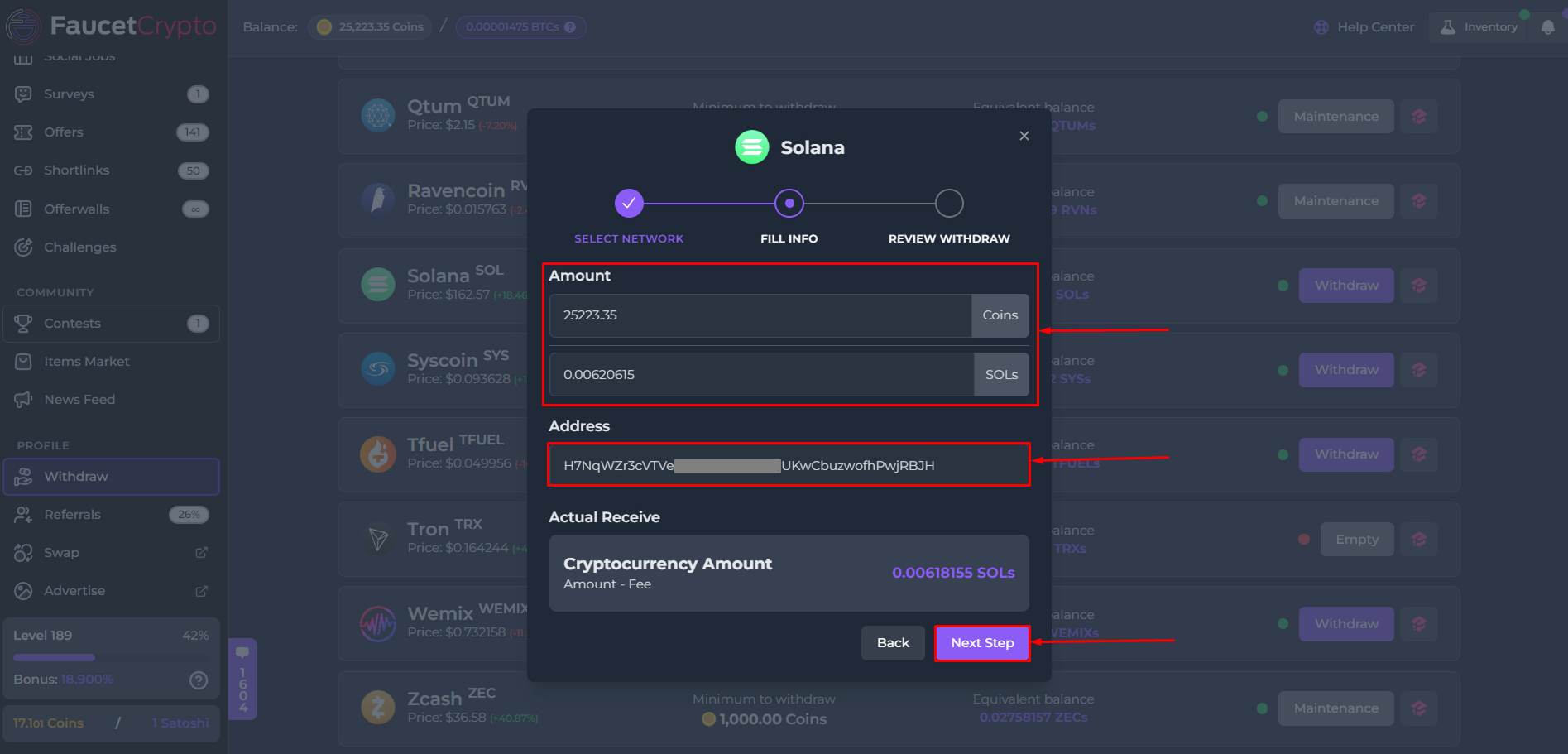This screenshot has height=754, width=1568.
Task: Open Offers in sidebar
Action: click(111, 132)
